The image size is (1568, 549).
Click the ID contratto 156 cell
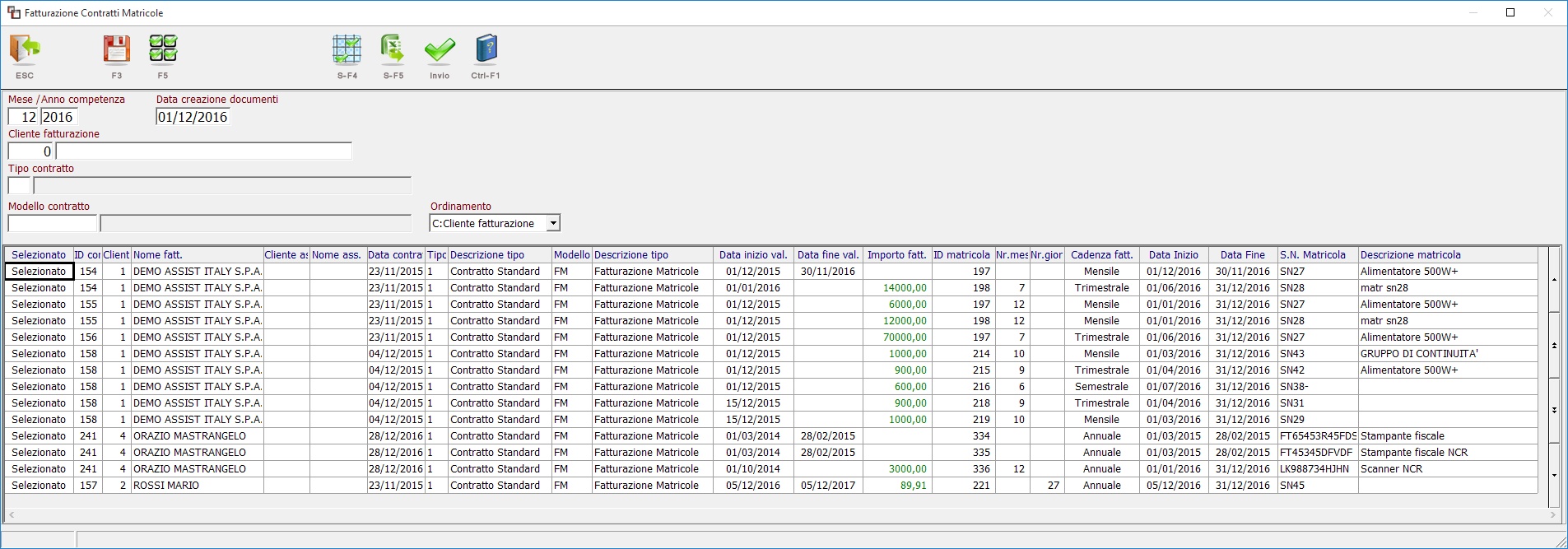(88, 337)
